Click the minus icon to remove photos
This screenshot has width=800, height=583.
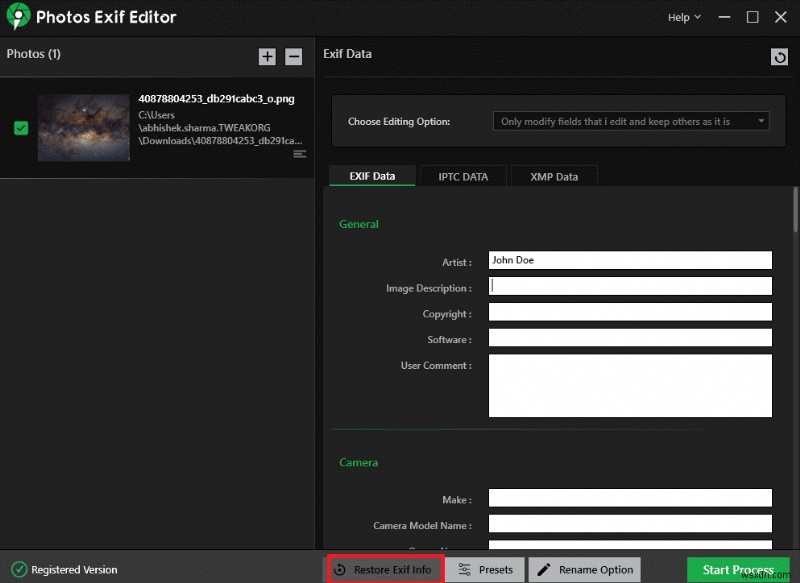click(x=292, y=57)
